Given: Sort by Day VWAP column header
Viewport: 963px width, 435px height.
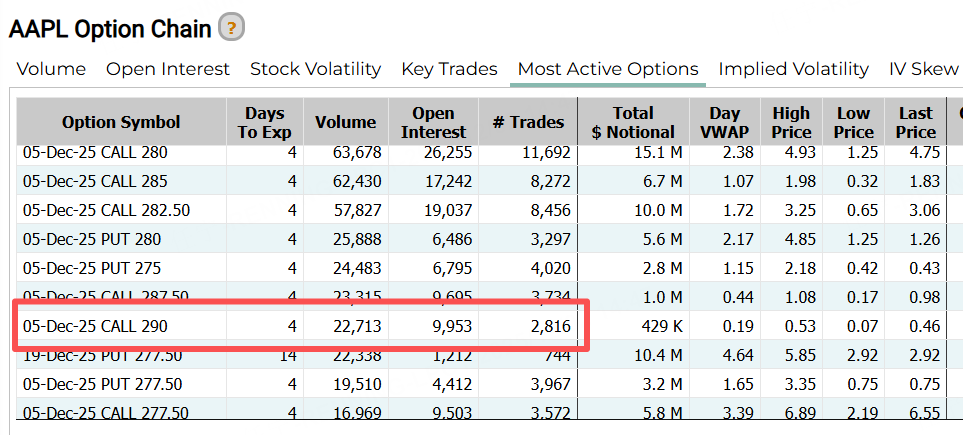Looking at the screenshot, I should pos(725,122).
